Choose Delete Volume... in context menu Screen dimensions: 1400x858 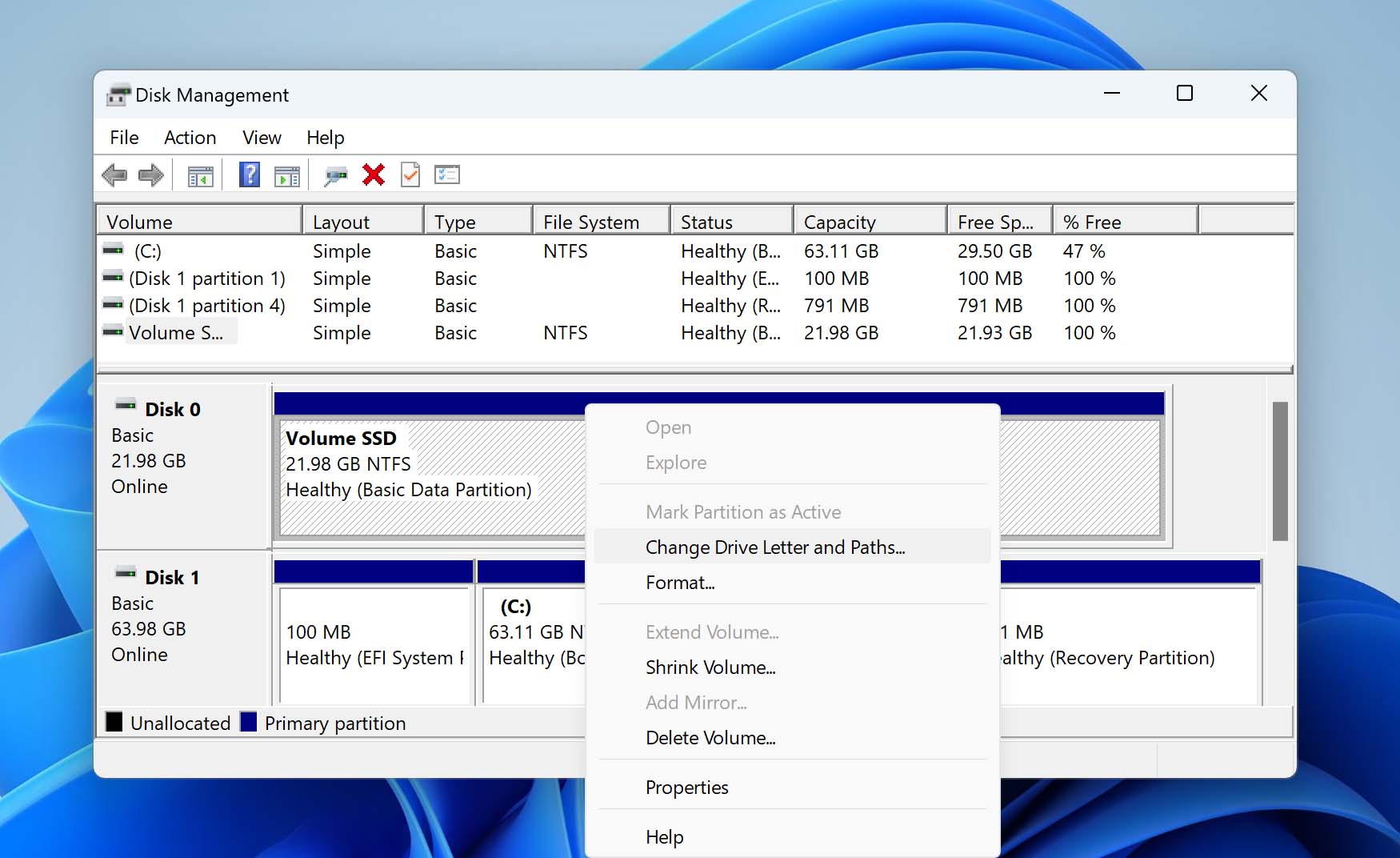point(792,737)
